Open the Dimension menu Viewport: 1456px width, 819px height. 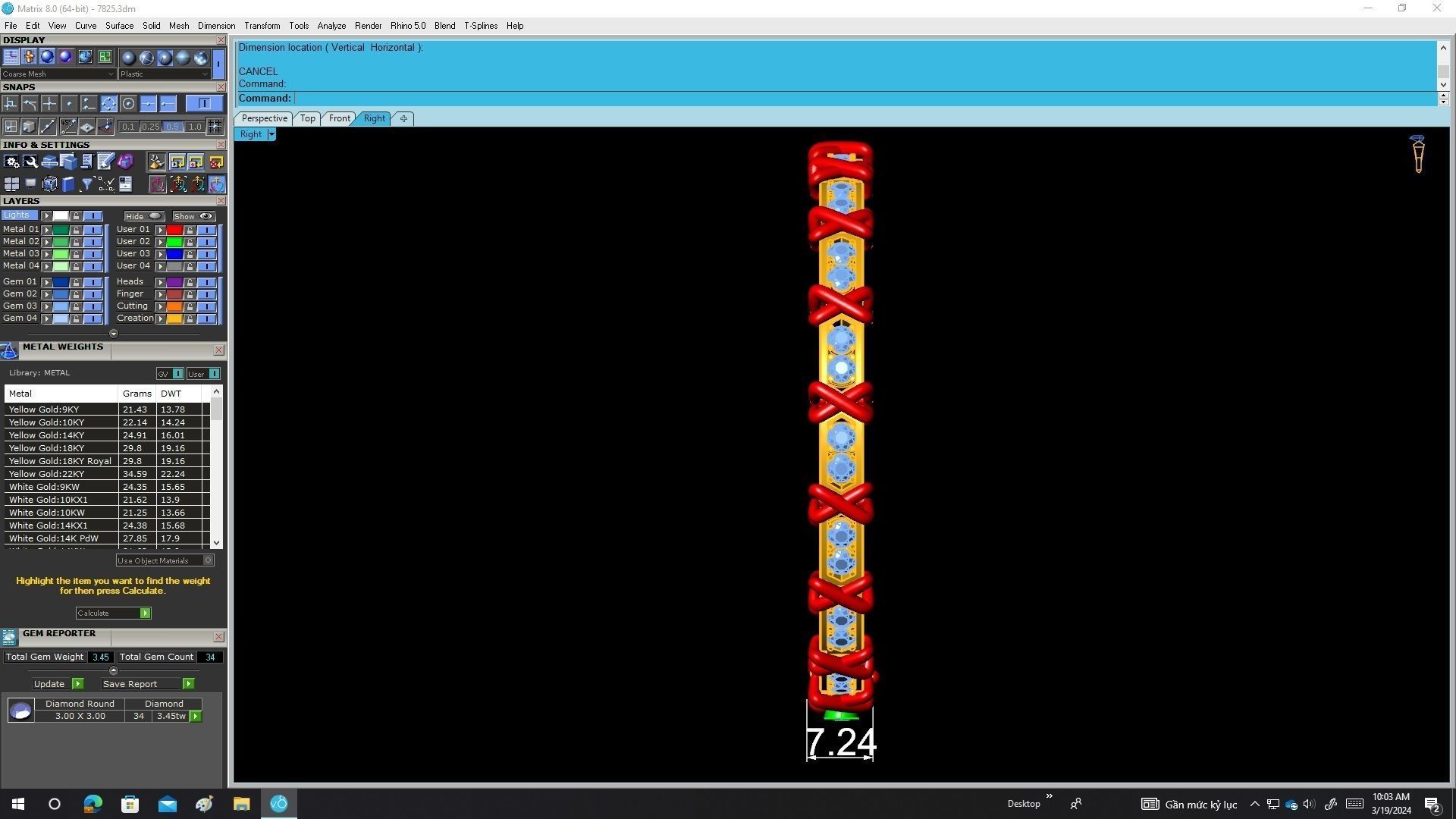click(x=216, y=26)
